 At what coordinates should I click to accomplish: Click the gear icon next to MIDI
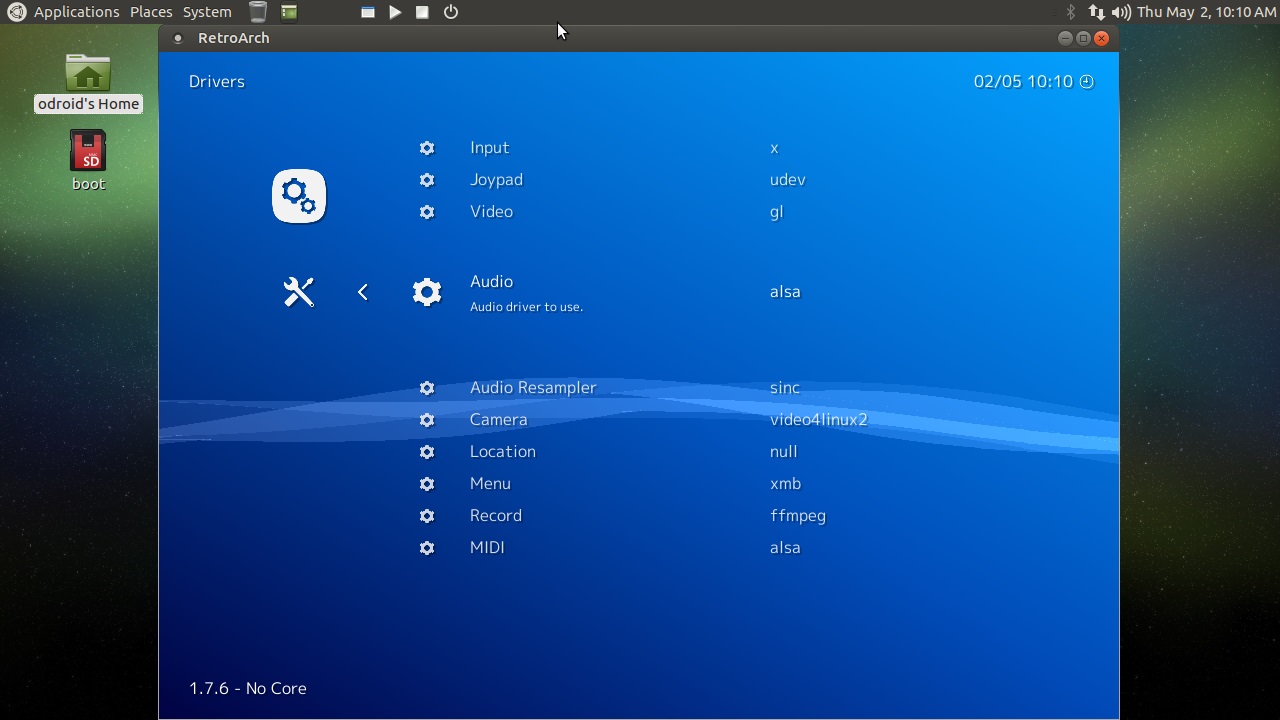(x=427, y=548)
